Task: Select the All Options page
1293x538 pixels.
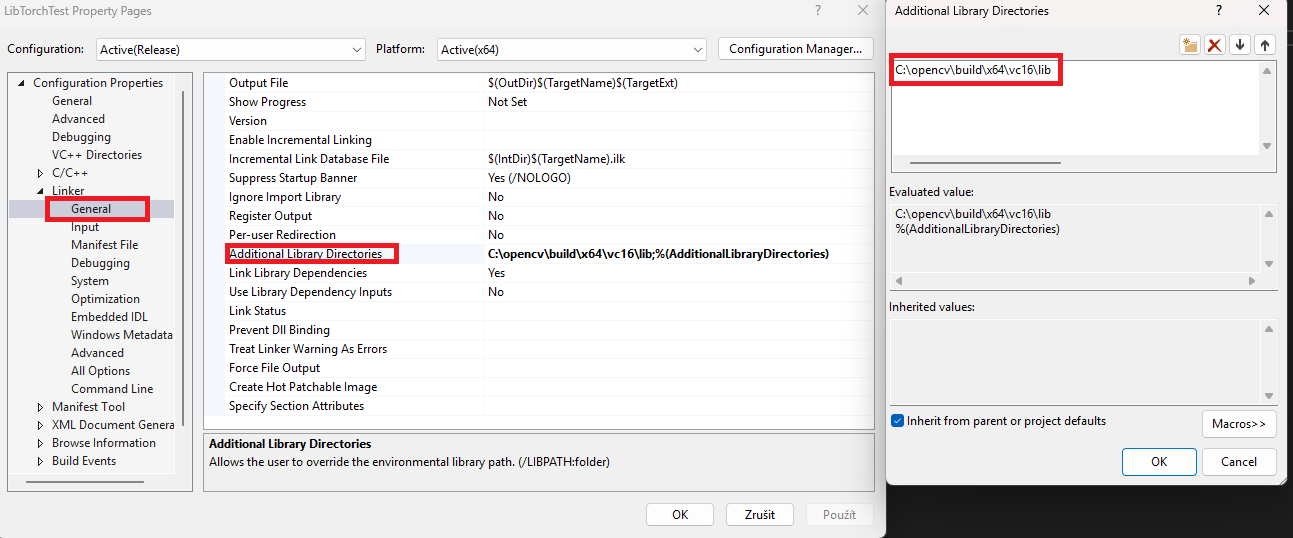Action: 100,371
